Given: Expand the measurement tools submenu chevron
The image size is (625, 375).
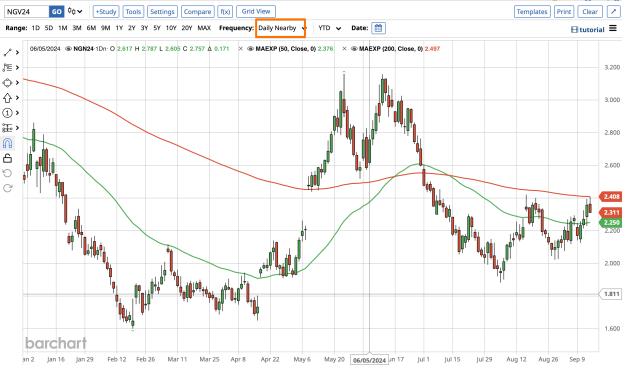Looking at the screenshot, I should [x=17, y=128].
